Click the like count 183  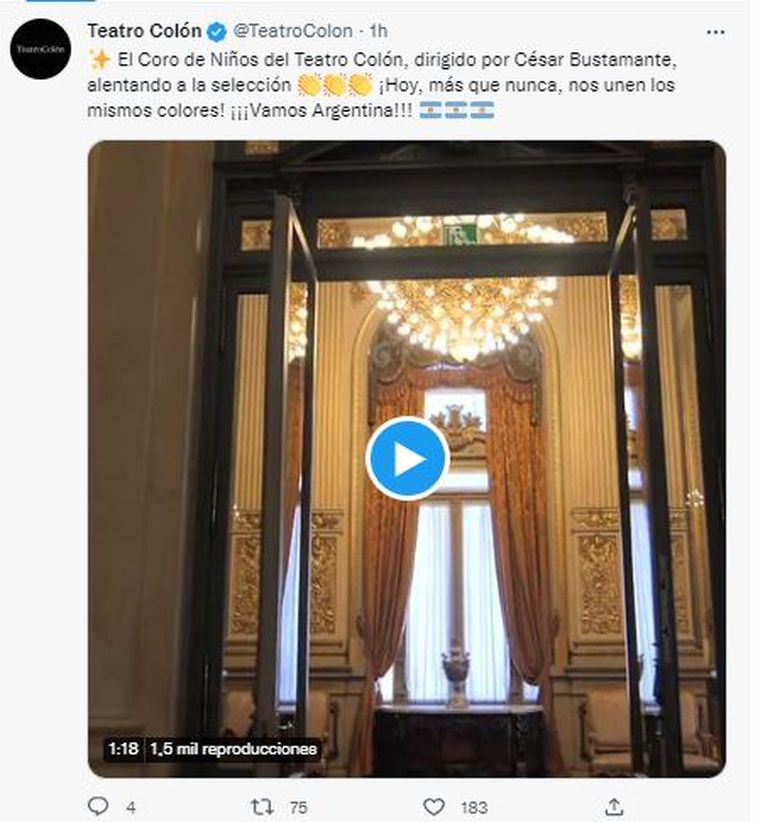pos(474,808)
